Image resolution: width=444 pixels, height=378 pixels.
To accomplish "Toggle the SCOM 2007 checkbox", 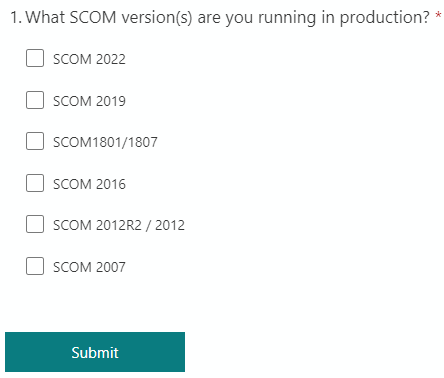I will [x=35, y=266].
